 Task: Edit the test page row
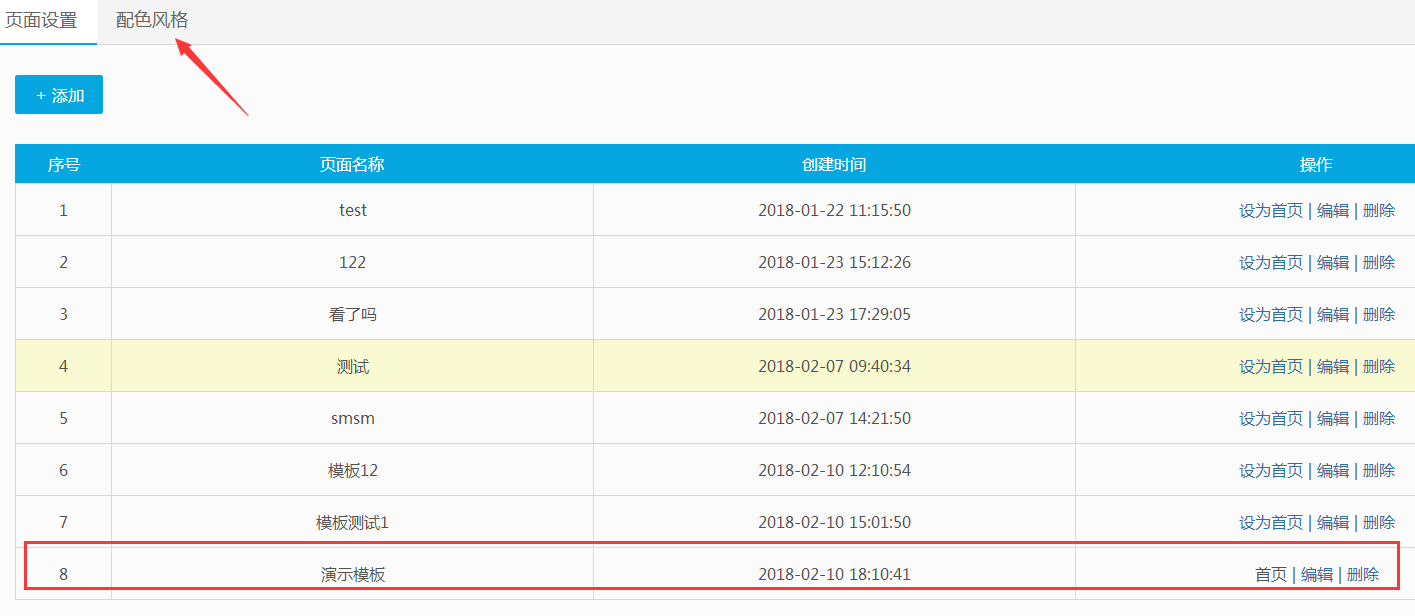coord(1333,210)
